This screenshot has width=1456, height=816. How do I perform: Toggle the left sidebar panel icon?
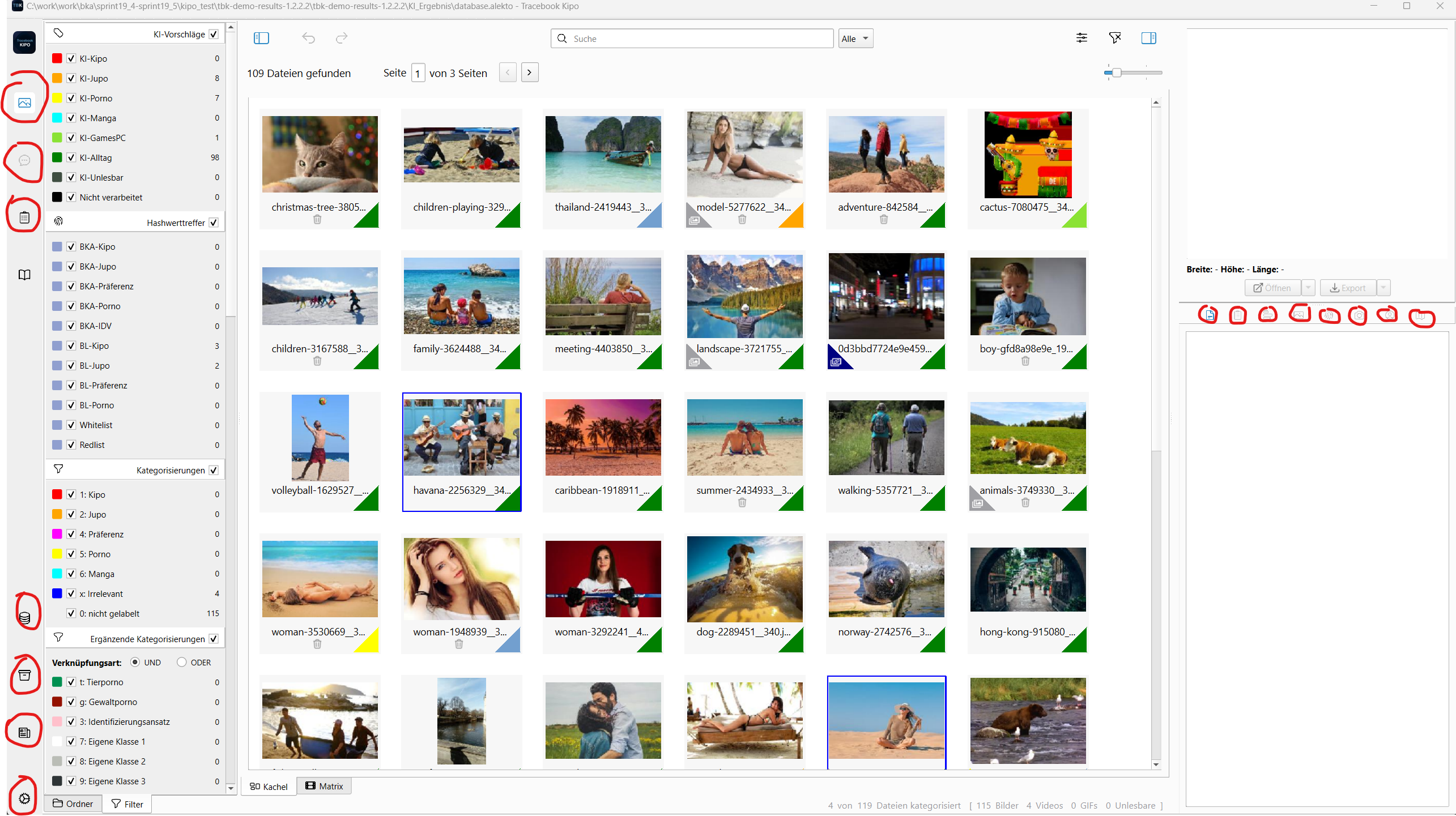(x=261, y=38)
